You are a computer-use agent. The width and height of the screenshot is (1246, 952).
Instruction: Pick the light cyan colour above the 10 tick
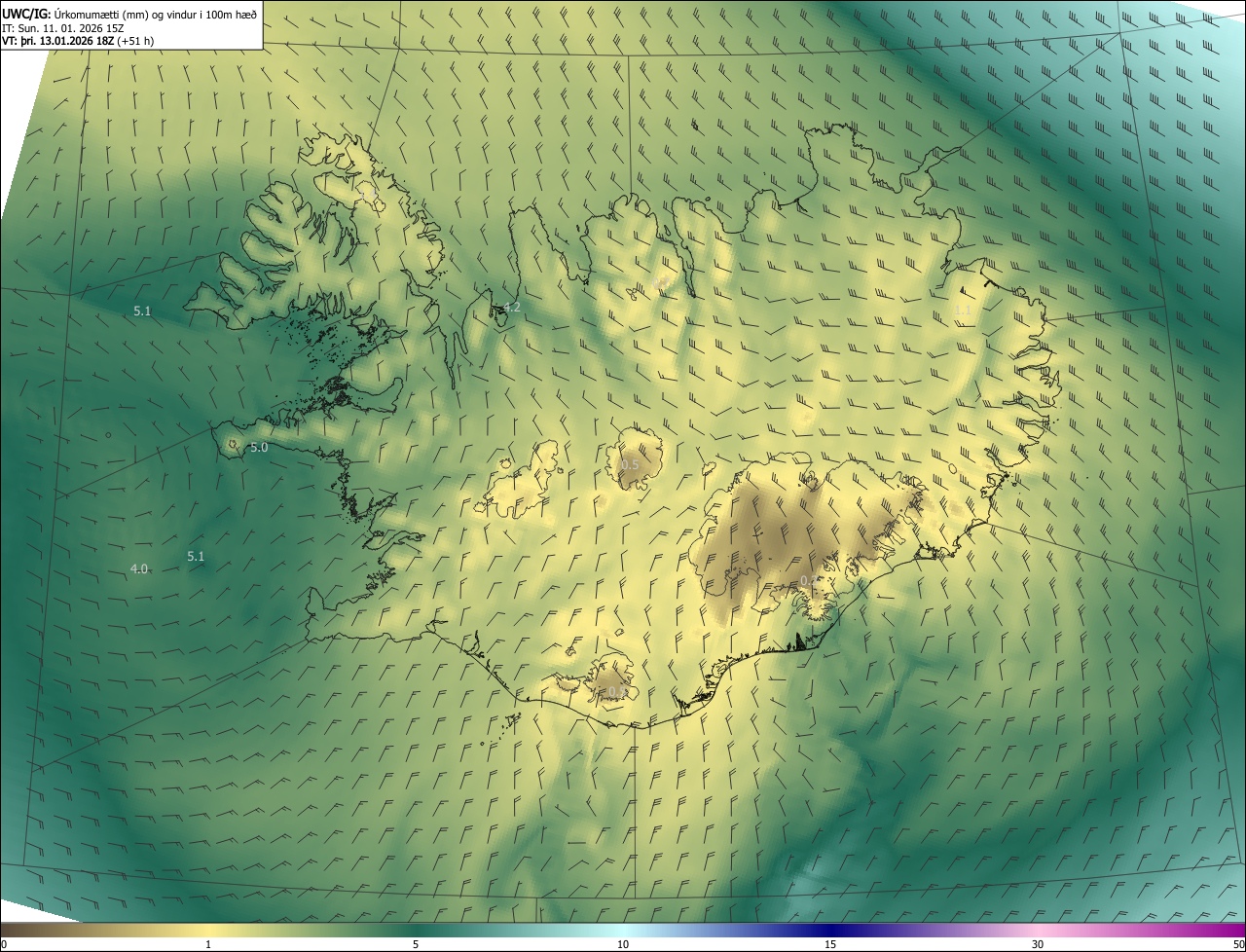(x=623, y=930)
